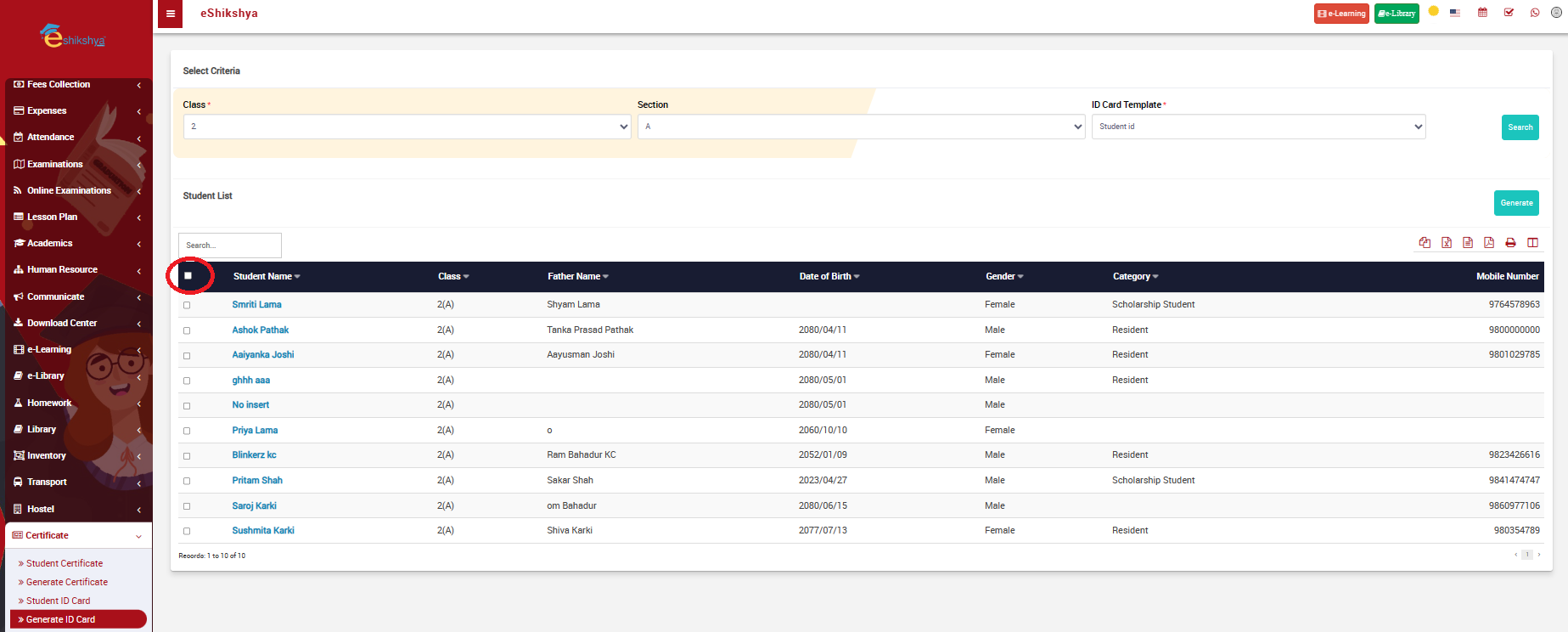Click the Ashok Pathak student link
1568x632 pixels.
click(x=261, y=330)
